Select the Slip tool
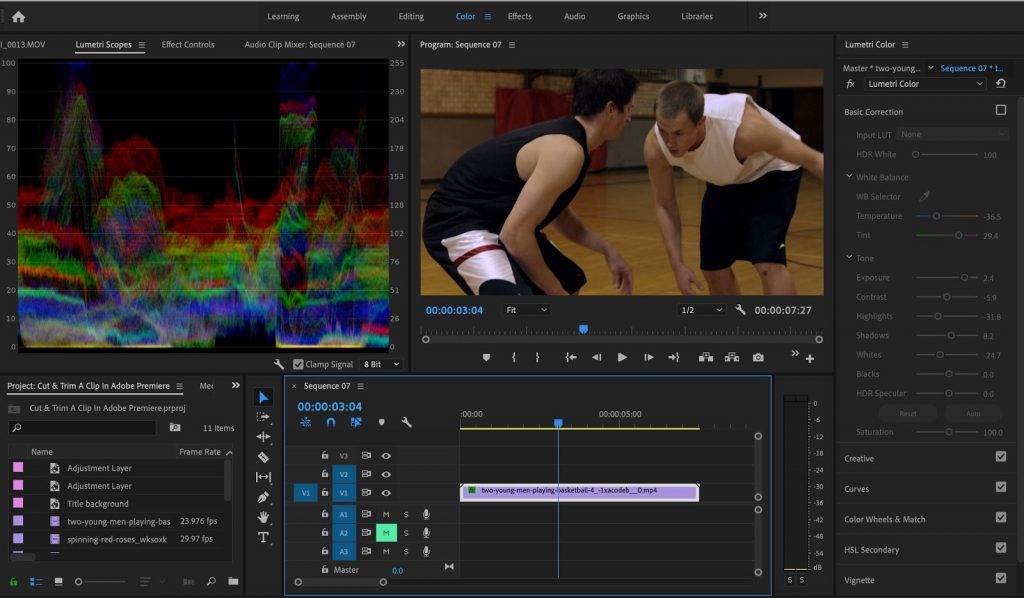Image resolution: width=1024 pixels, height=598 pixels. [x=263, y=477]
